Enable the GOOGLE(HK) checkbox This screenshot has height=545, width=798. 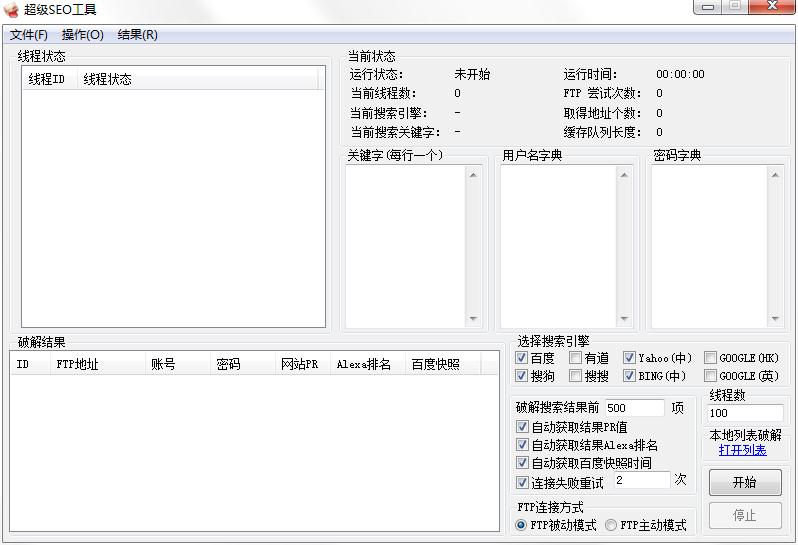tap(711, 358)
